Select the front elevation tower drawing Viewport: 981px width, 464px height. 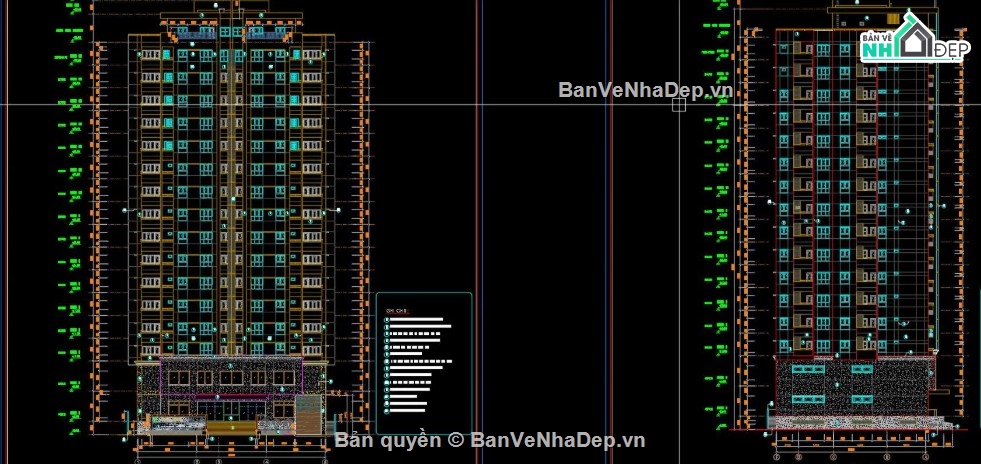tap(231, 219)
